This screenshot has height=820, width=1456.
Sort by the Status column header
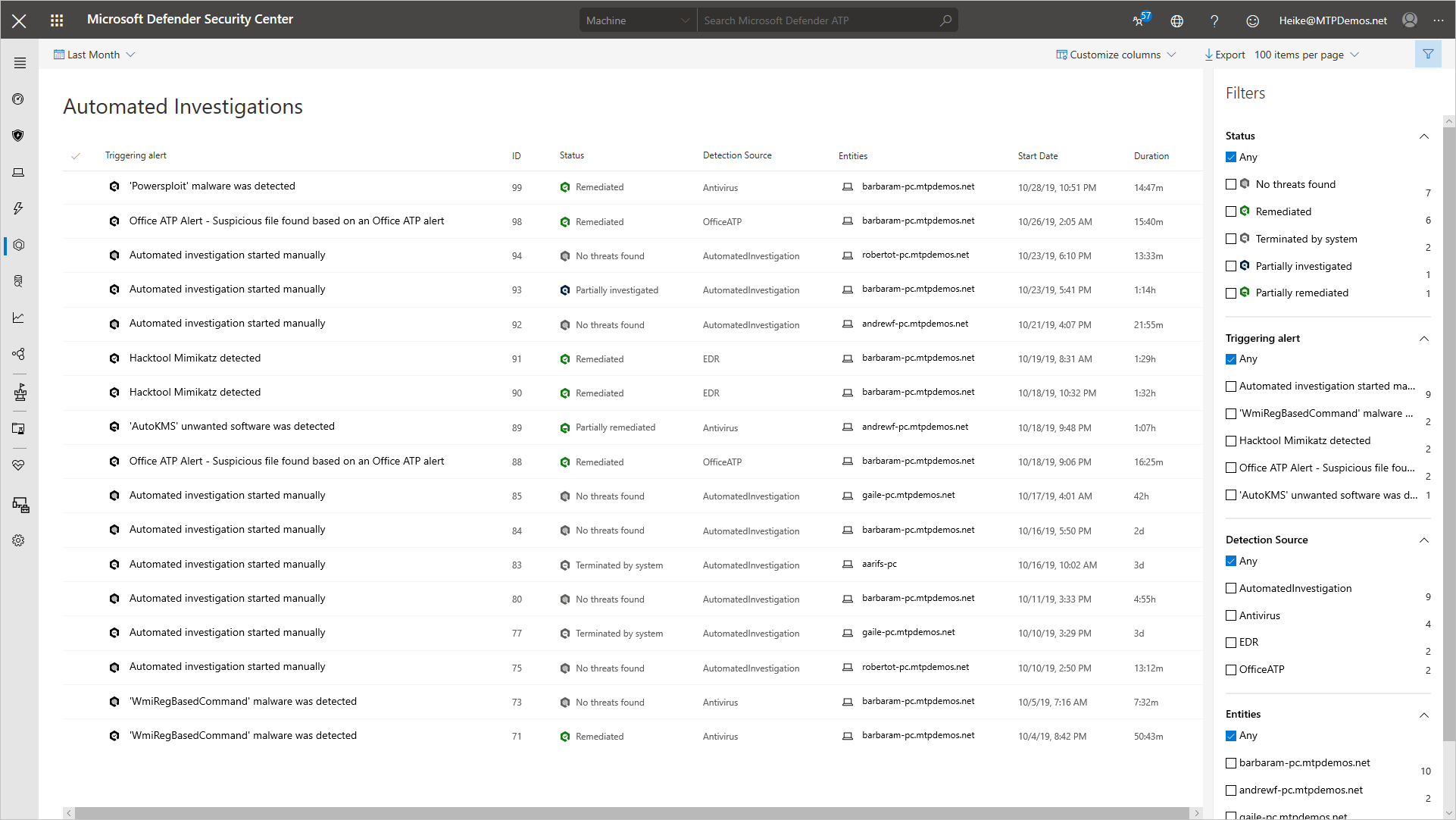(x=572, y=155)
